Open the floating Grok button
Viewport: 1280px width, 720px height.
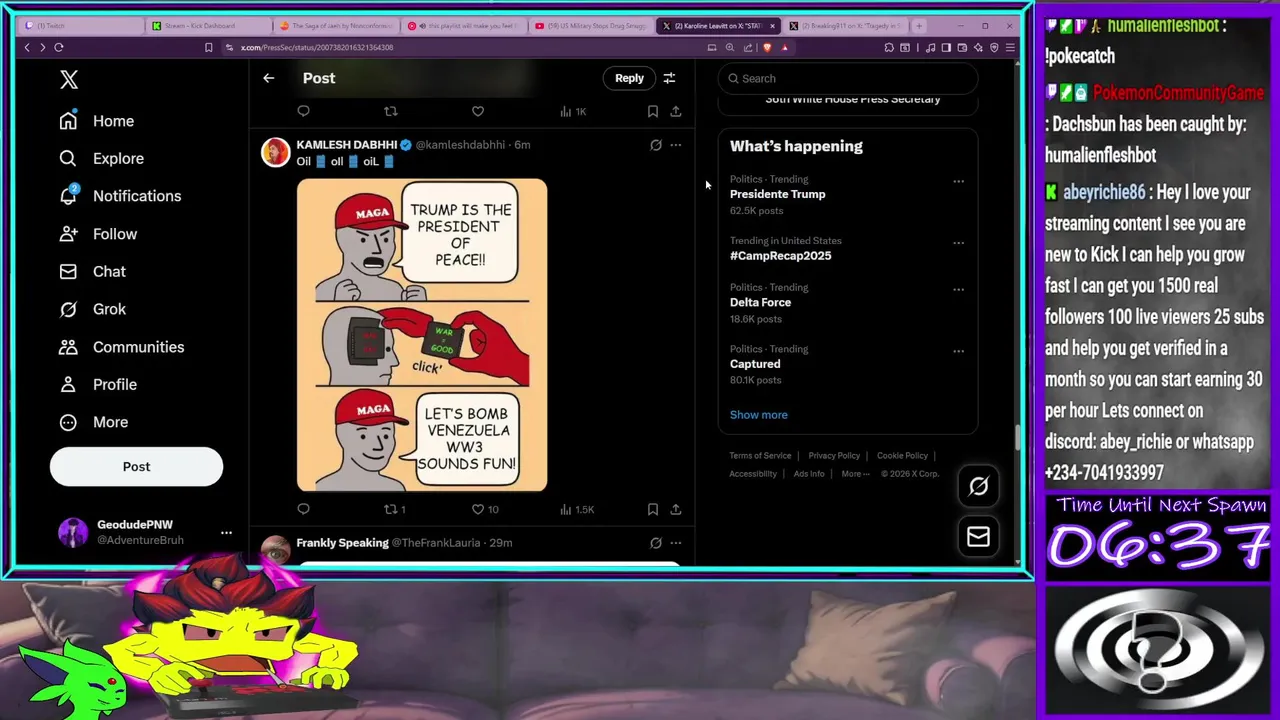click(978, 486)
